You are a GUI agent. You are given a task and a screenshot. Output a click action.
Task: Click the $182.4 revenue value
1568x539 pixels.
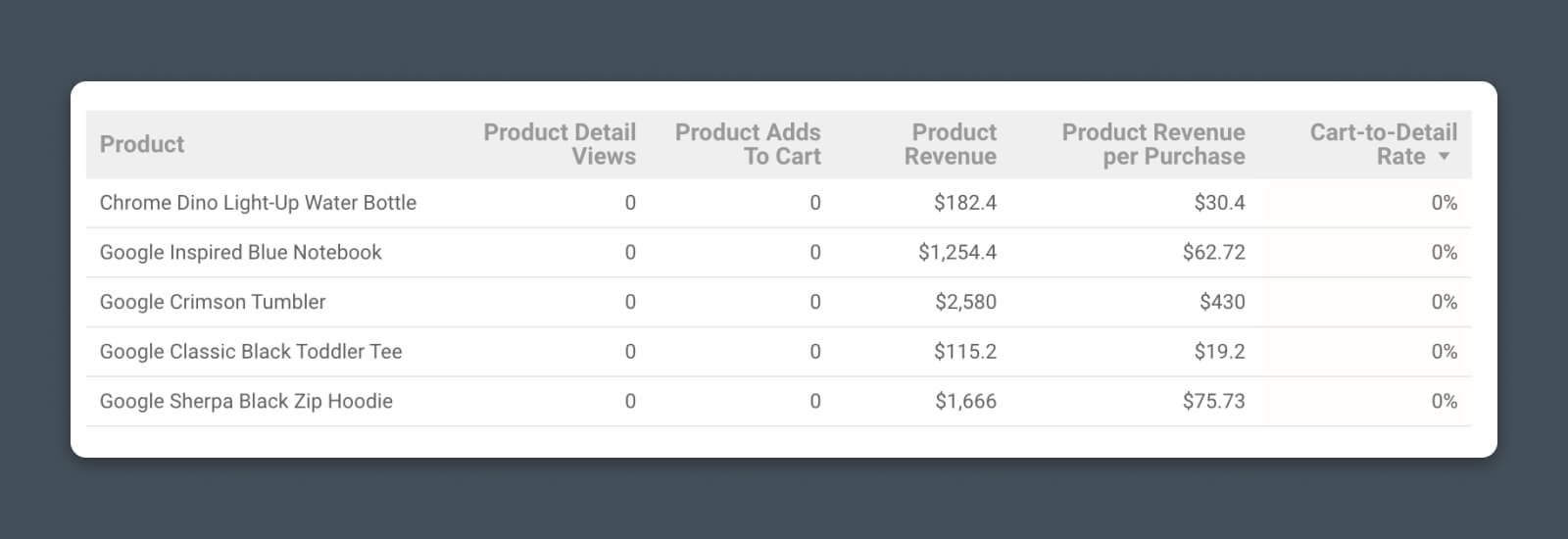(x=965, y=203)
